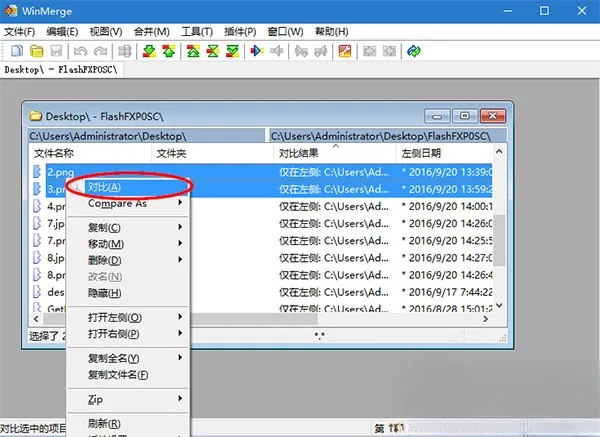Click the date cell 2016/9/20 14:00:1

447,206
